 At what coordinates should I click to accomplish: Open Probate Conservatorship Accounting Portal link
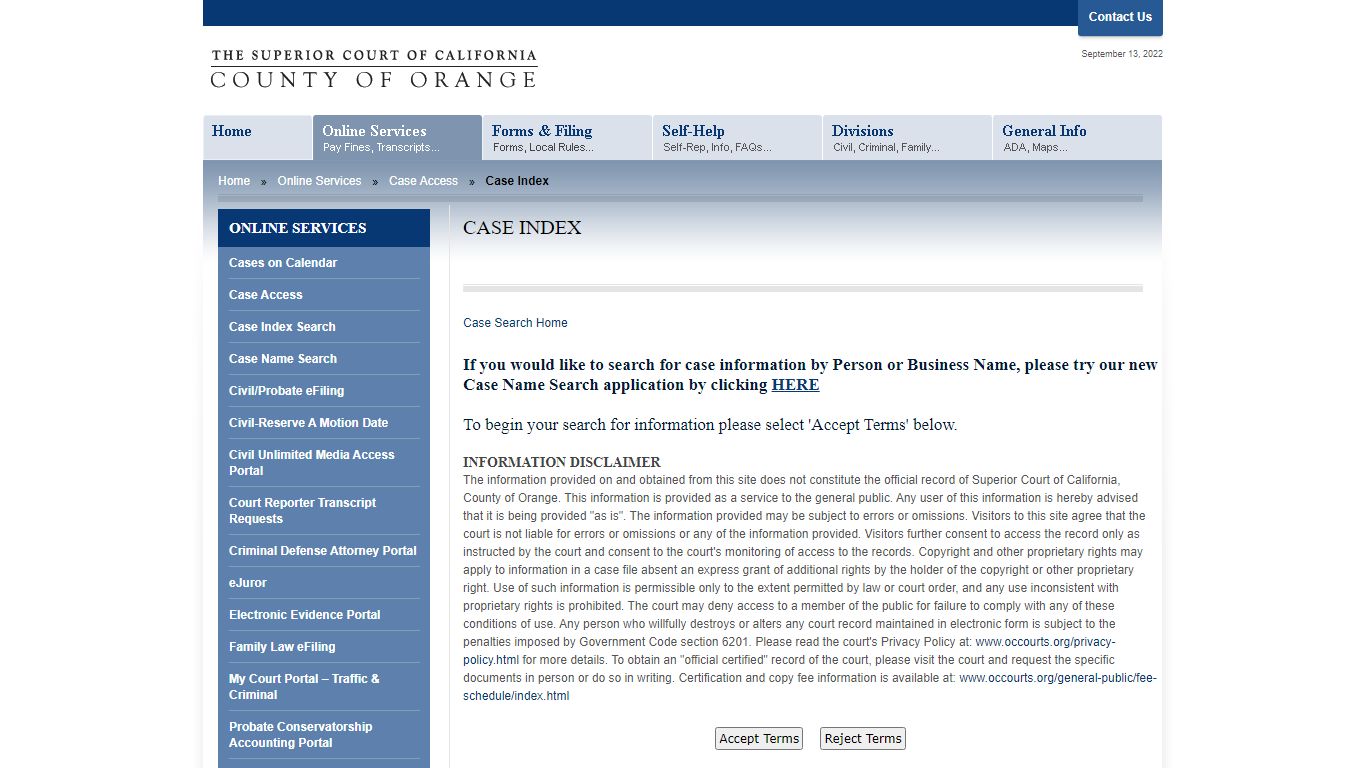click(300, 735)
